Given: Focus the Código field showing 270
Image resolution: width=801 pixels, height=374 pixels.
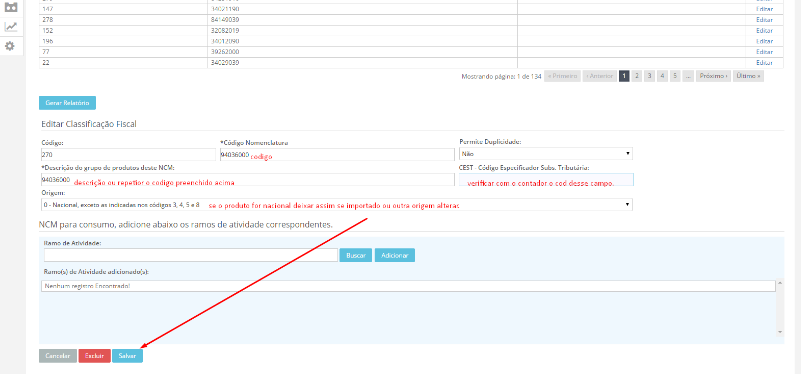Looking at the screenshot, I should 128,154.
